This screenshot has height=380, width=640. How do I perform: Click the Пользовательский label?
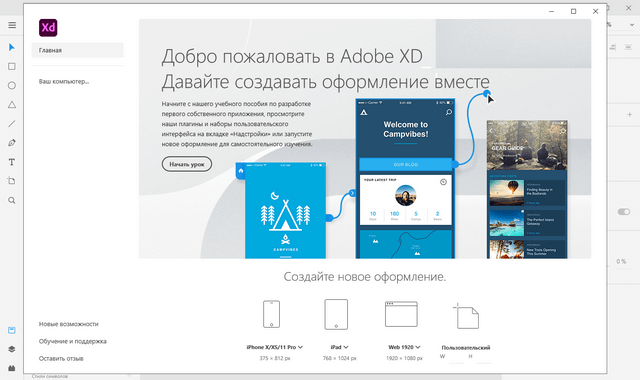pyautogui.click(x=466, y=348)
